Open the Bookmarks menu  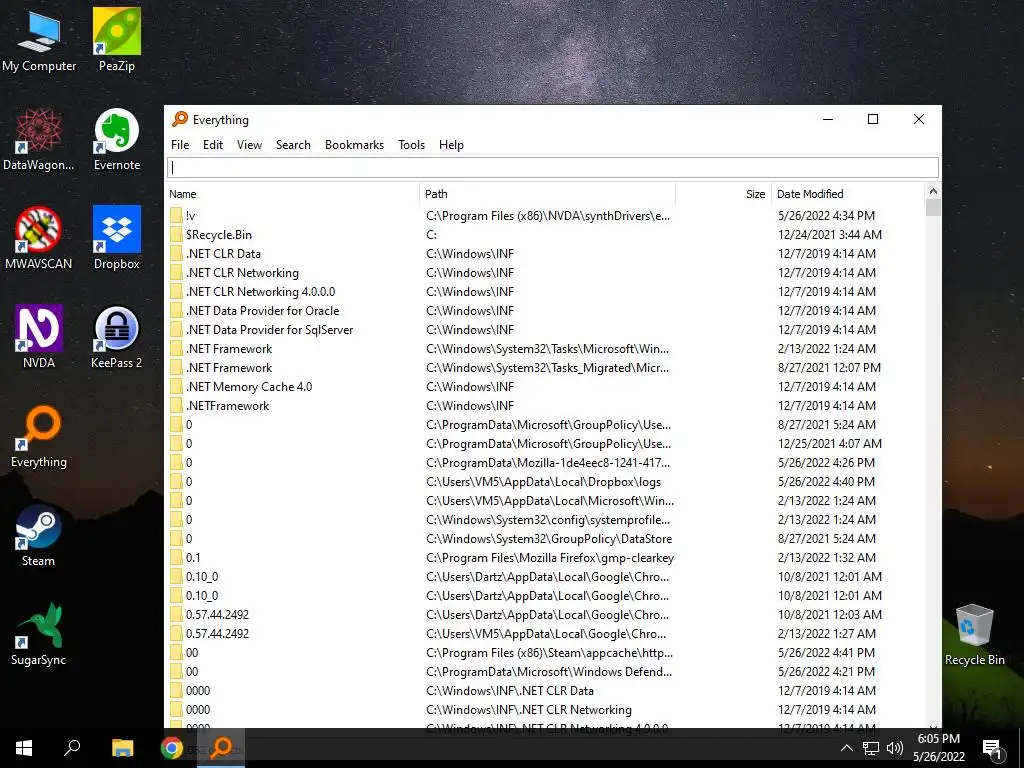pos(355,145)
